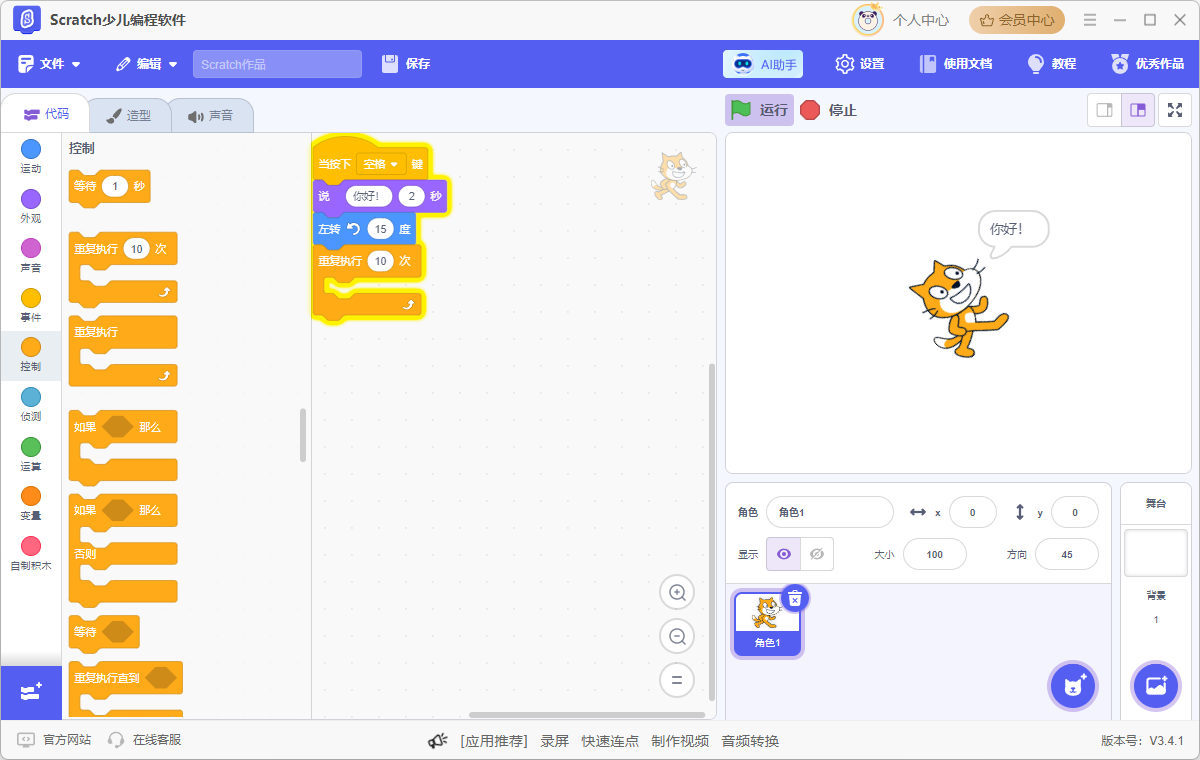Screen dimensions: 1200x760
Task: Switch to the 代码 tab
Action: coord(46,114)
